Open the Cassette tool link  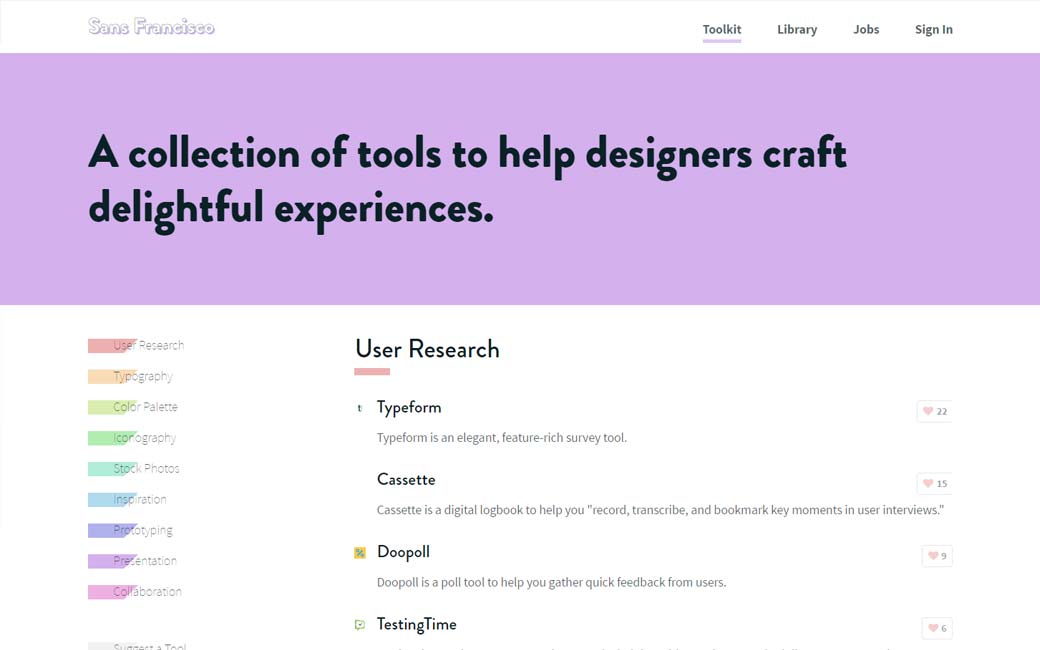click(406, 479)
